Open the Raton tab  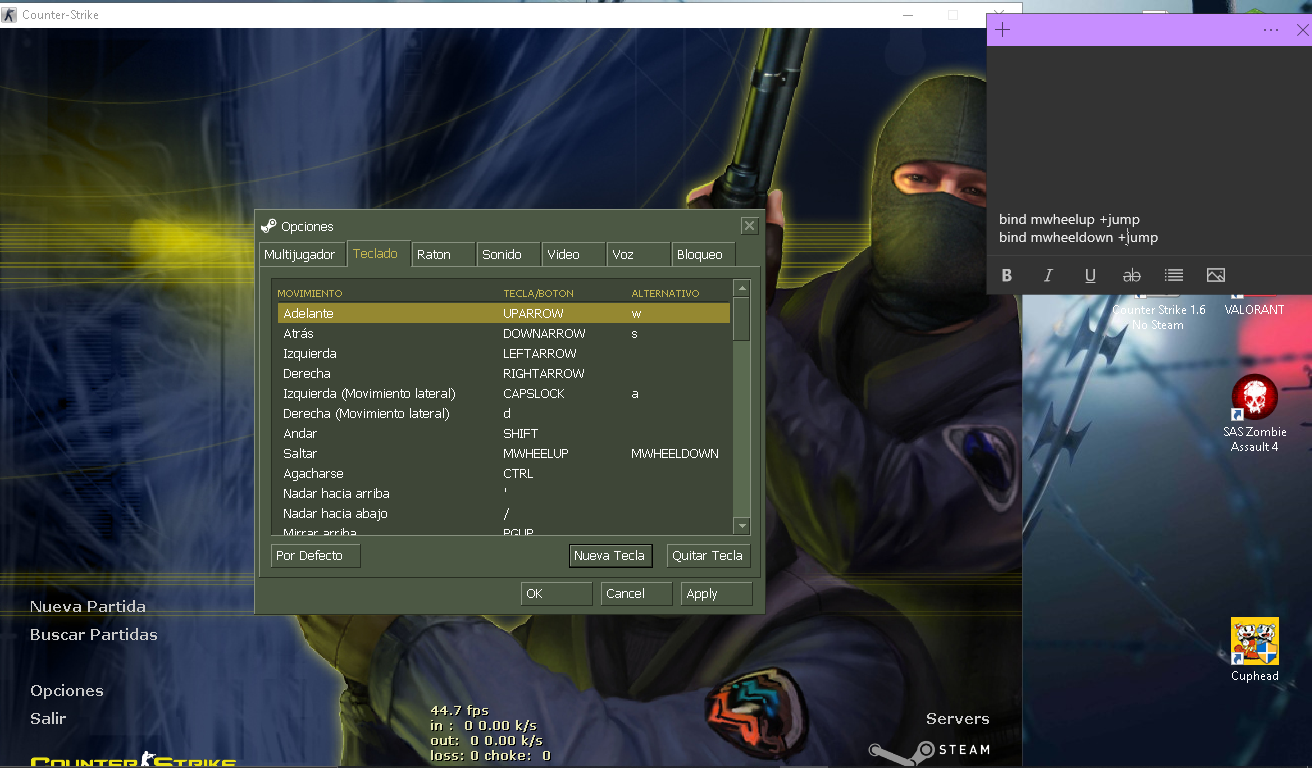[443, 255]
